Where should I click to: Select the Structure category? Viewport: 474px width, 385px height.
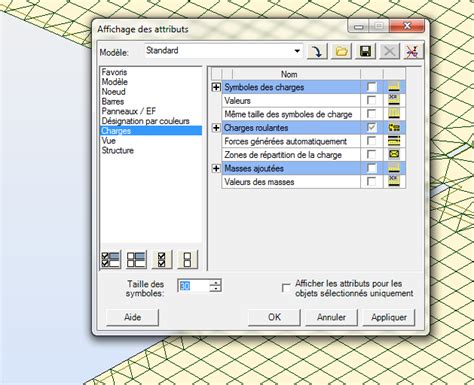tap(118, 150)
